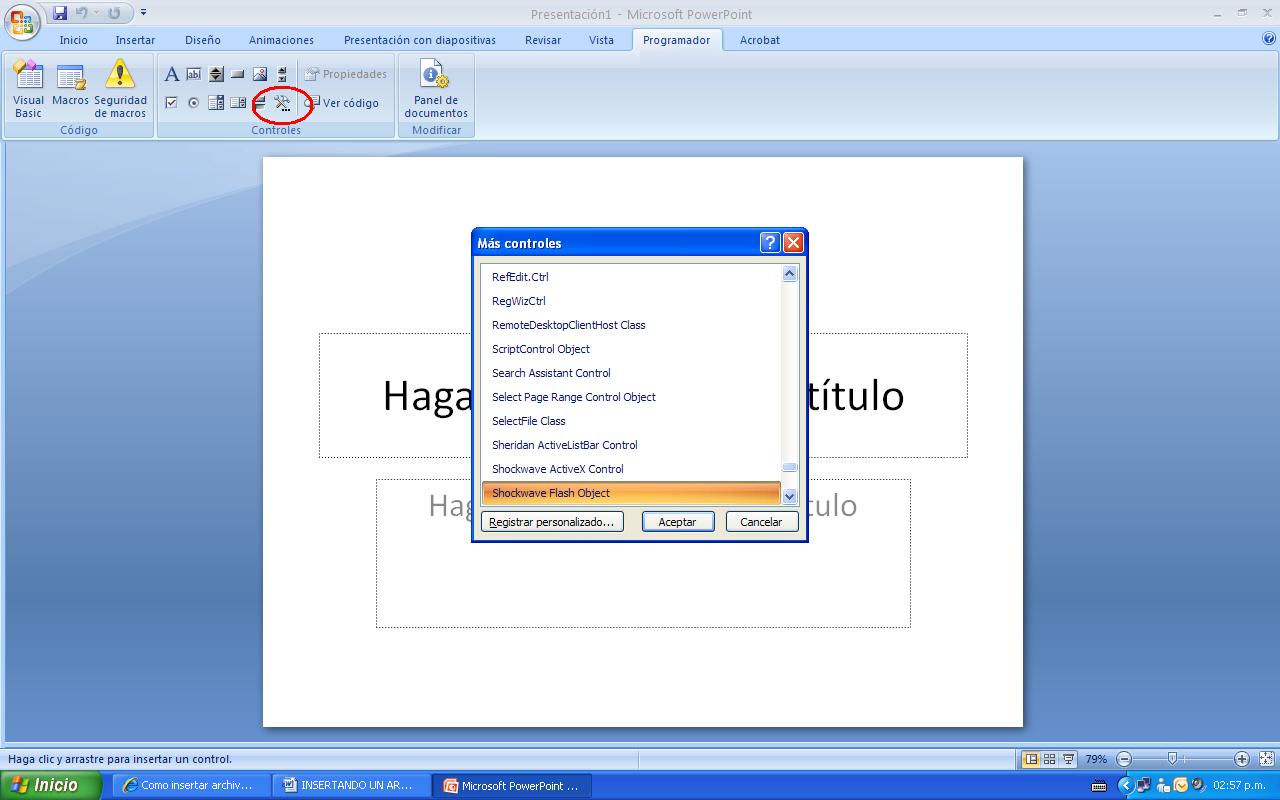Open Seguridad de macros settings
This screenshot has width=1280, height=800.
coord(120,88)
